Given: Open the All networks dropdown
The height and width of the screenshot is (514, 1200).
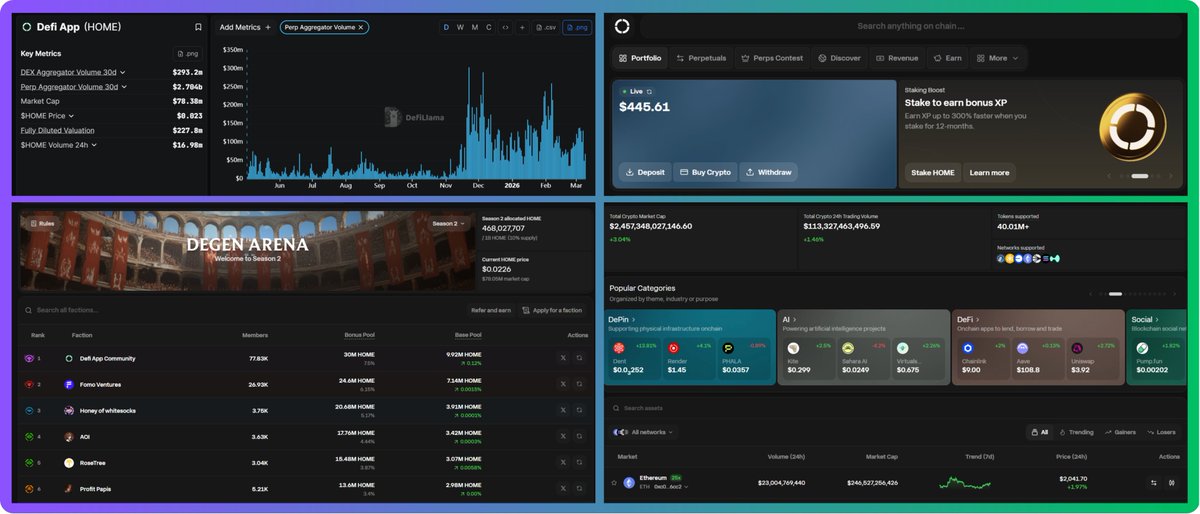Looking at the screenshot, I should click(x=644, y=432).
